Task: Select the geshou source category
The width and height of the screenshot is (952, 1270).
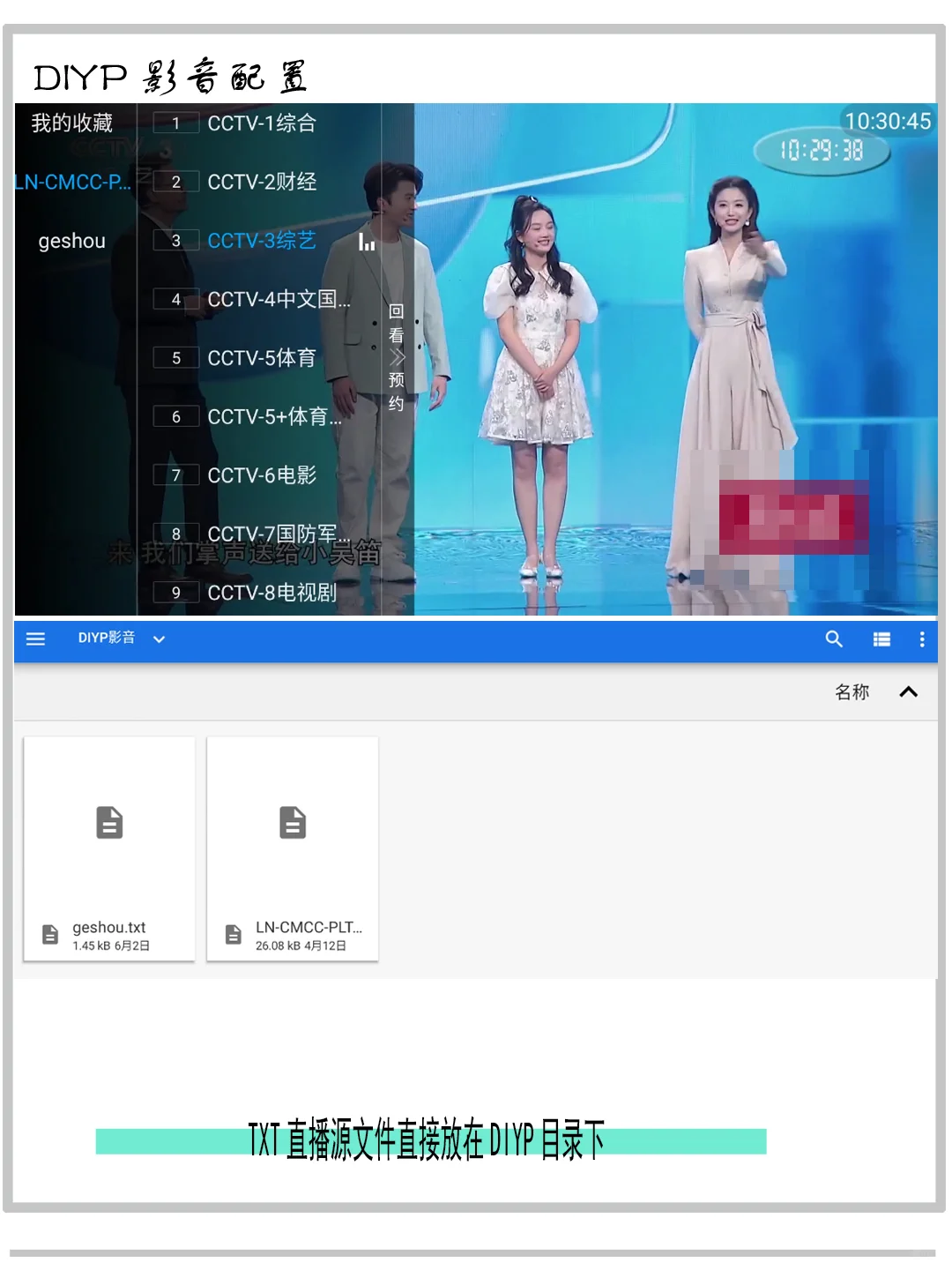Action: pos(72,241)
